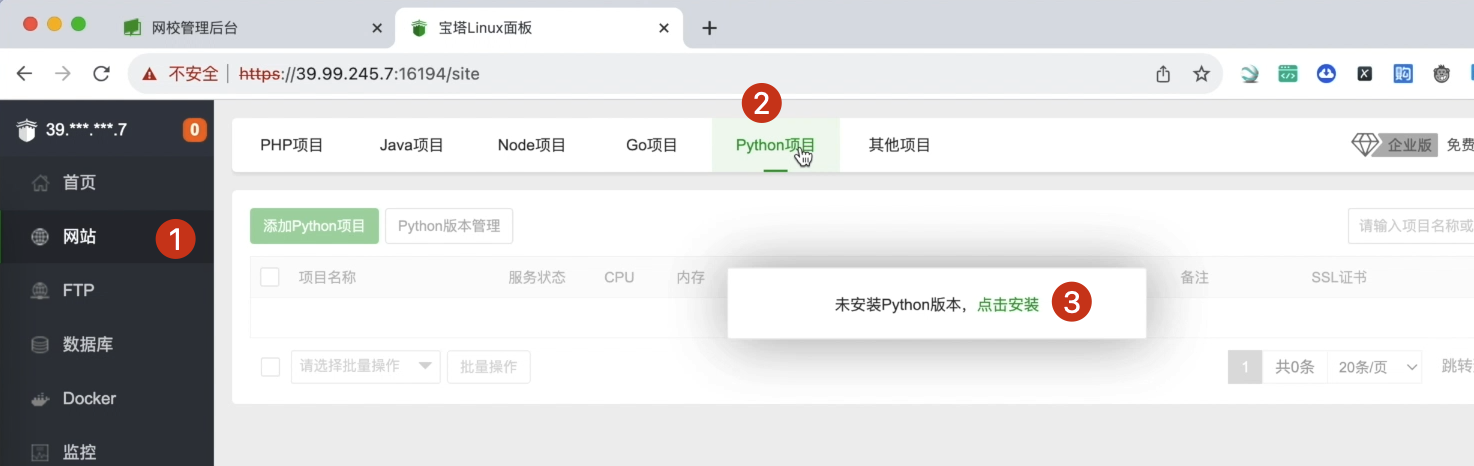1474x466 pixels.
Task: Switch to the 其他项目 tab
Action: [x=900, y=145]
